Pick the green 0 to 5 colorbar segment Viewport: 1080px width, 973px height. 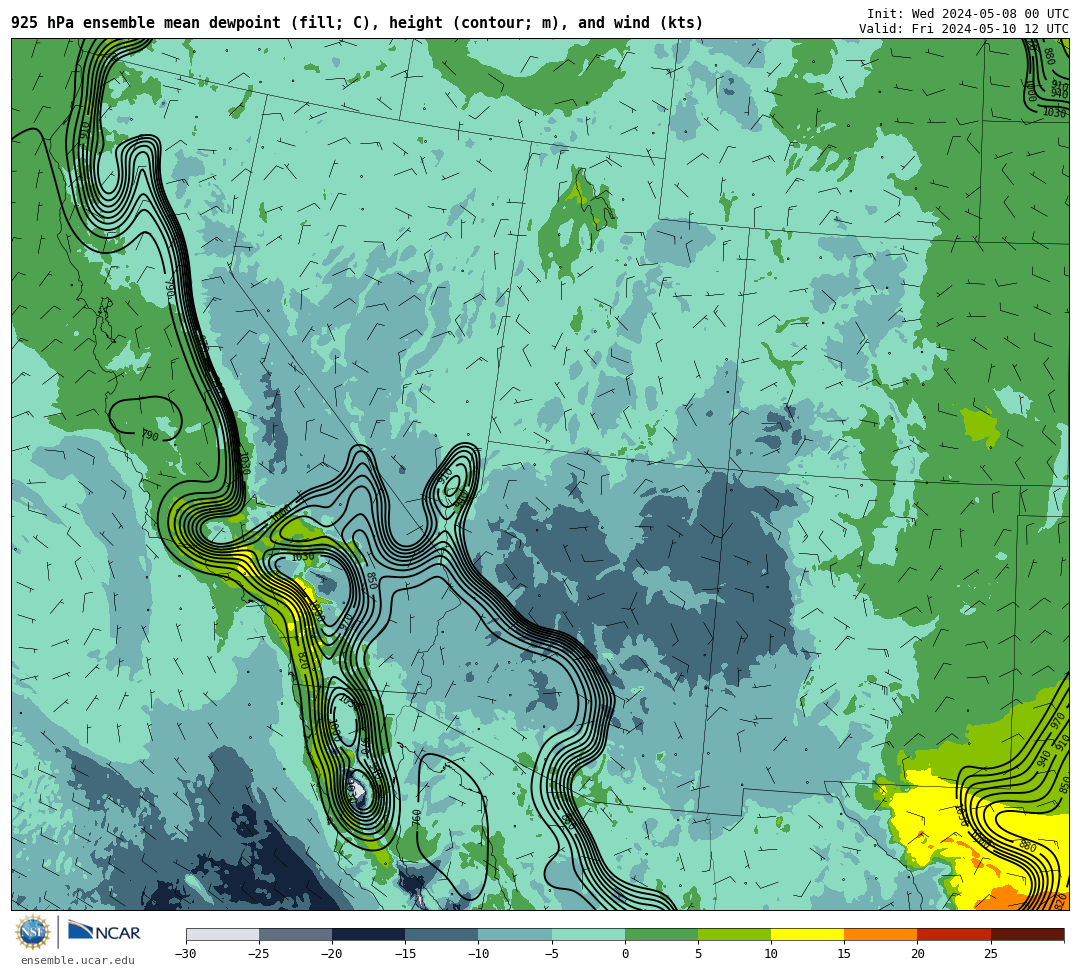coord(661,934)
